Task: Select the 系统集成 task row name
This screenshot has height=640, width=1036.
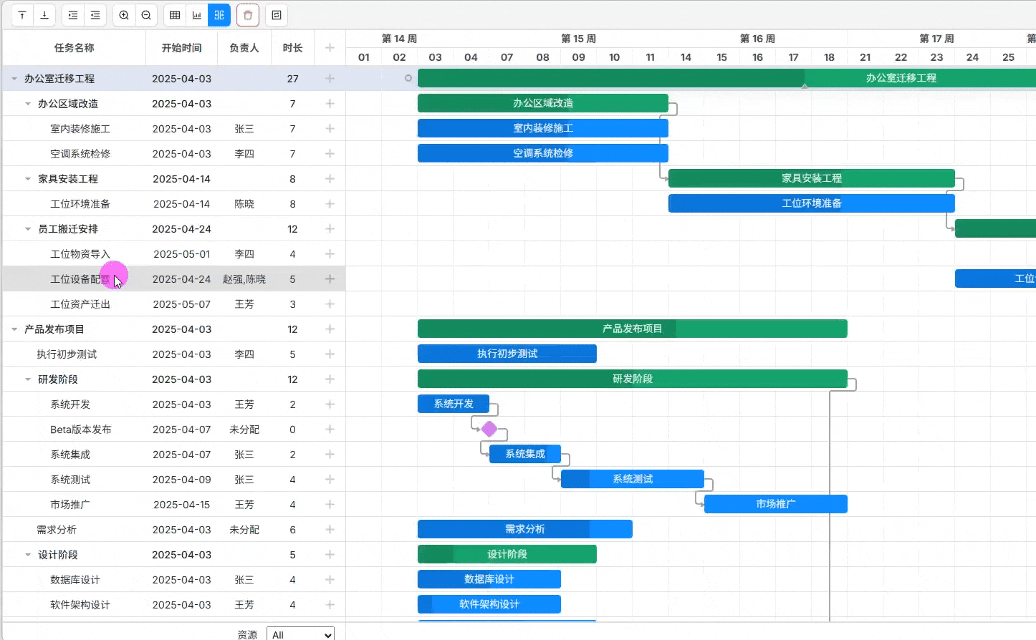Action: (70, 454)
